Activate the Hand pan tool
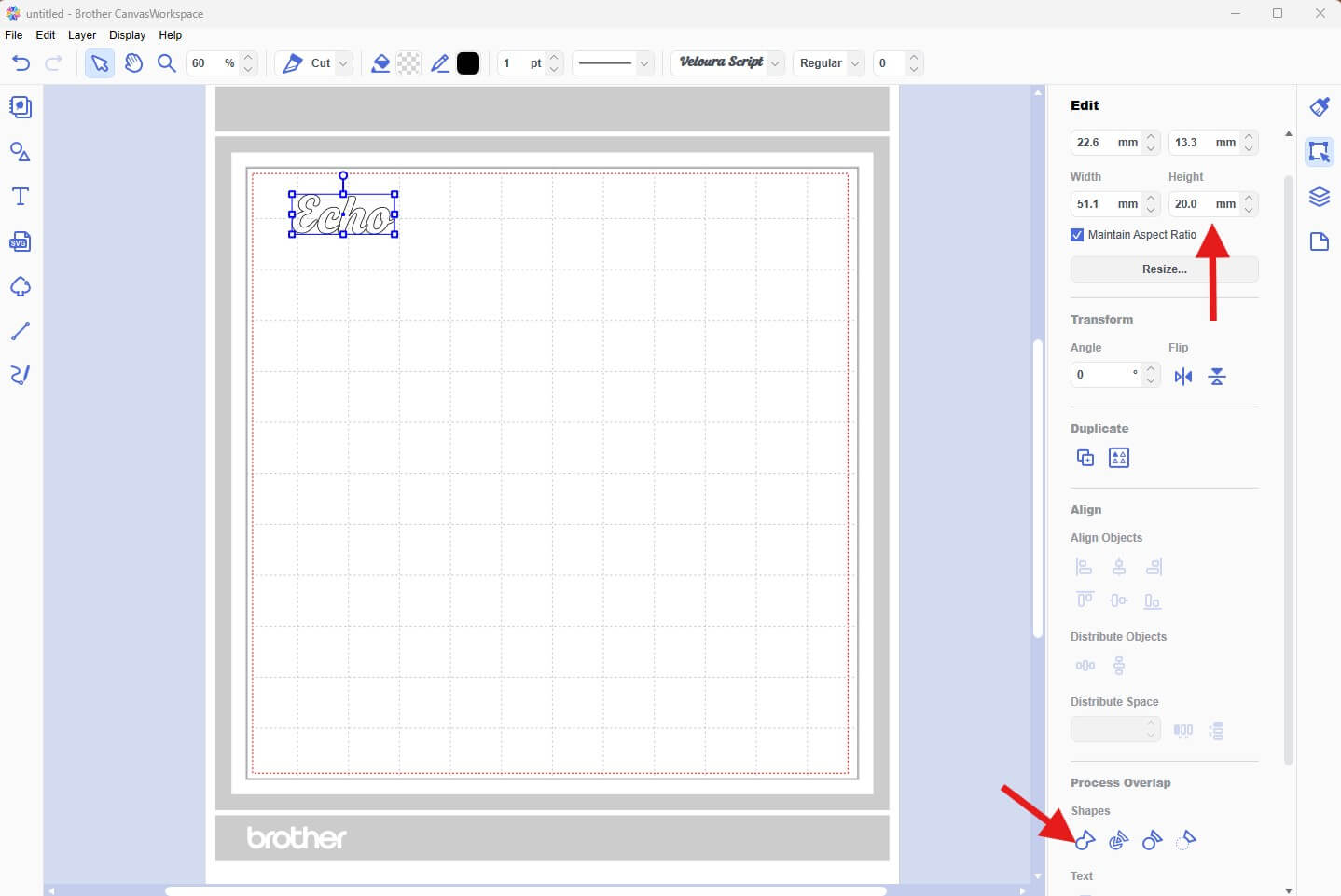Image resolution: width=1341 pixels, height=896 pixels. [x=133, y=62]
